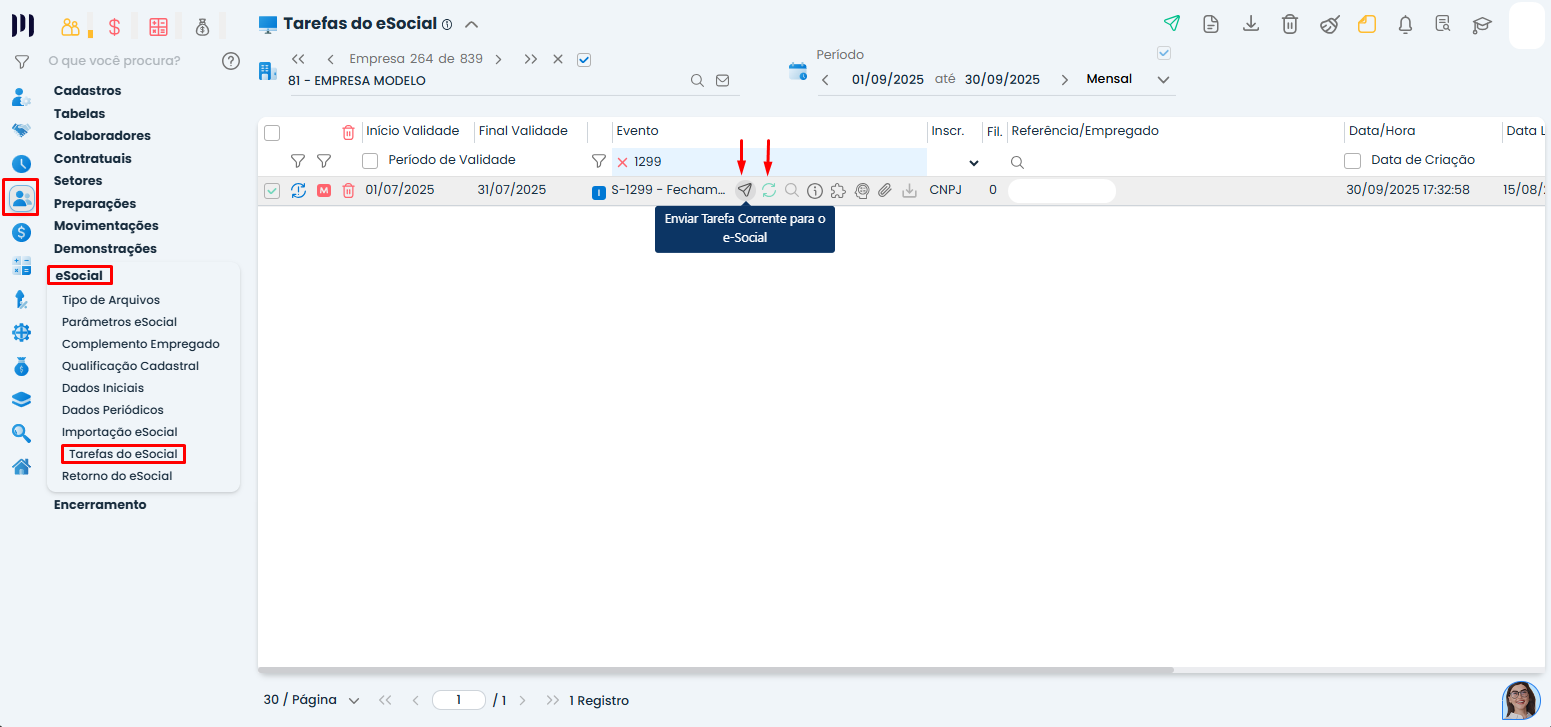Open notifications bell icon
This screenshot has width=1551, height=727.
1405,24
